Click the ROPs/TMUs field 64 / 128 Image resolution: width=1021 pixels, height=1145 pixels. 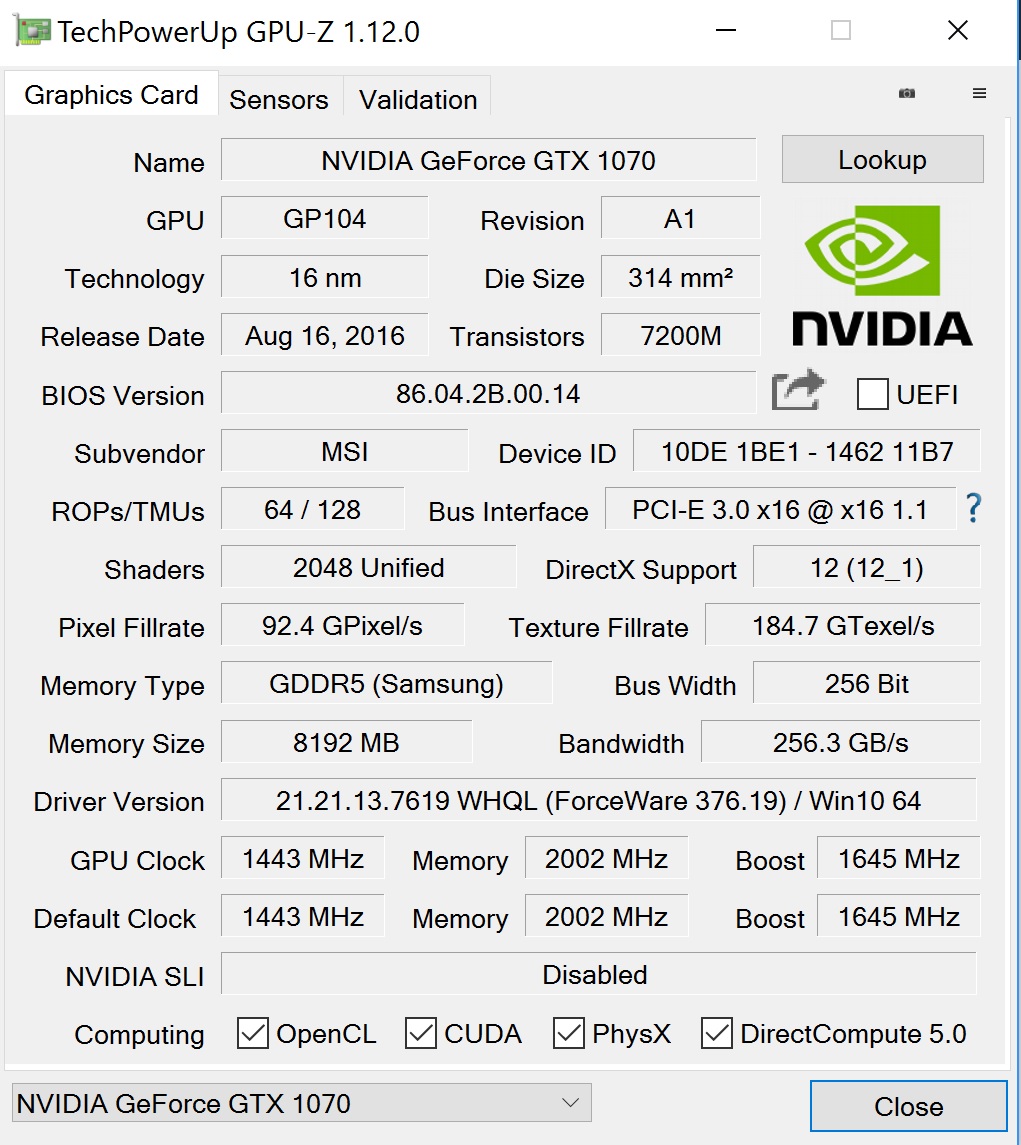(313, 509)
